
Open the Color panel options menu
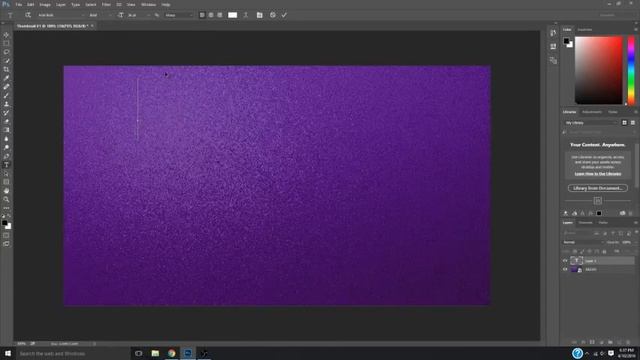[x=636, y=30]
